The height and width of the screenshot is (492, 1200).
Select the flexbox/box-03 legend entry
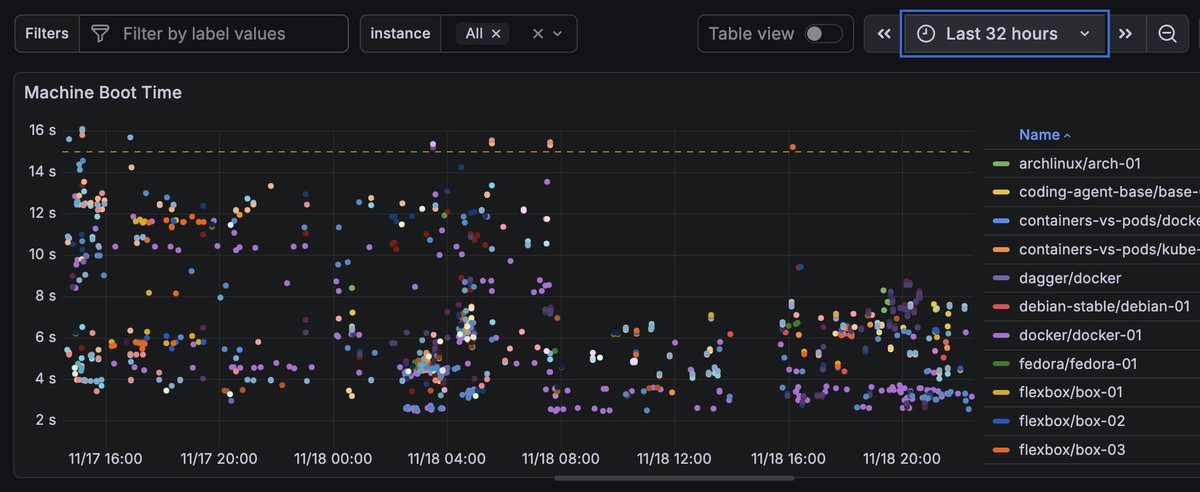pos(1072,450)
